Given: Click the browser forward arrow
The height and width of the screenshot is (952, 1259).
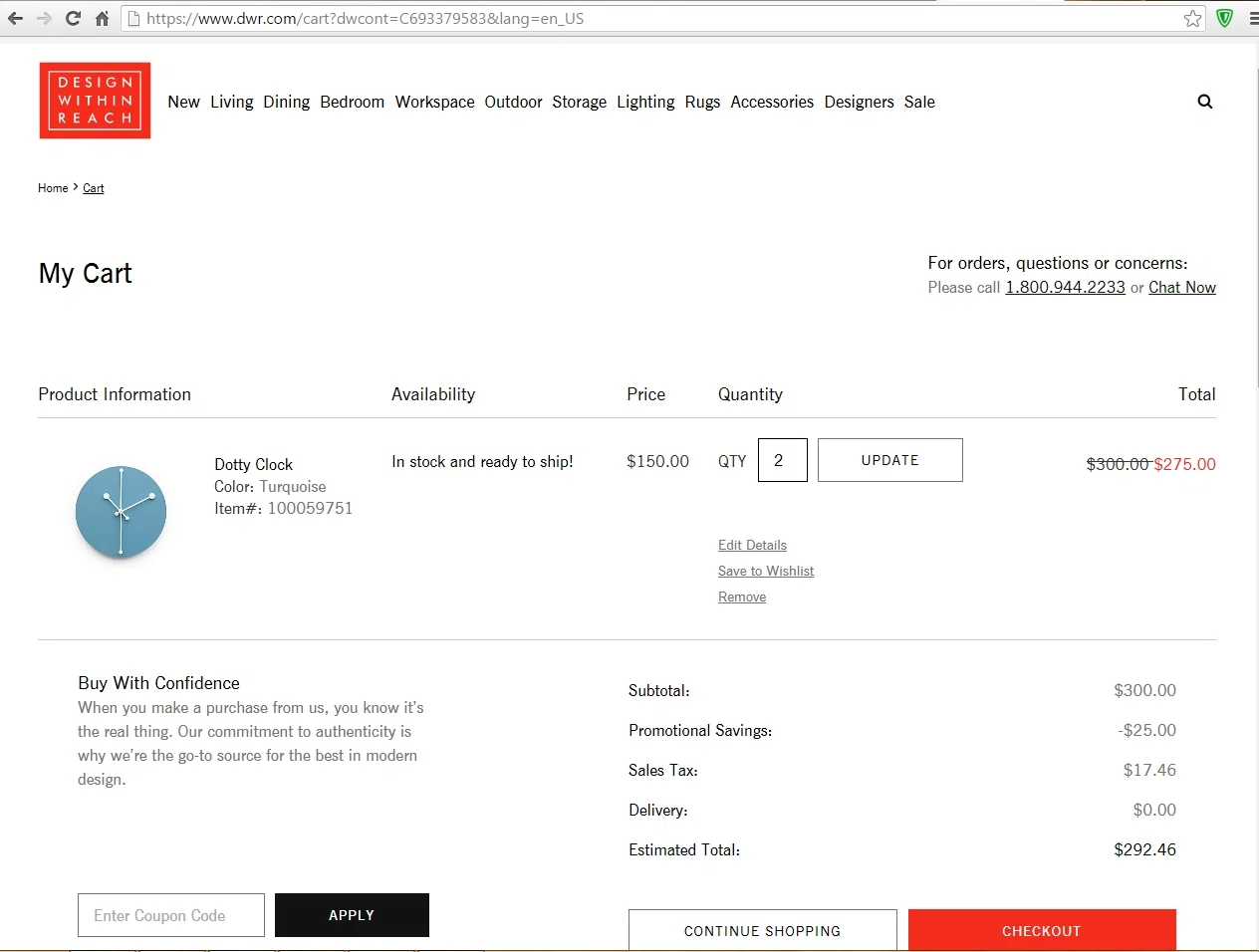Looking at the screenshot, I should pyautogui.click(x=44, y=18).
